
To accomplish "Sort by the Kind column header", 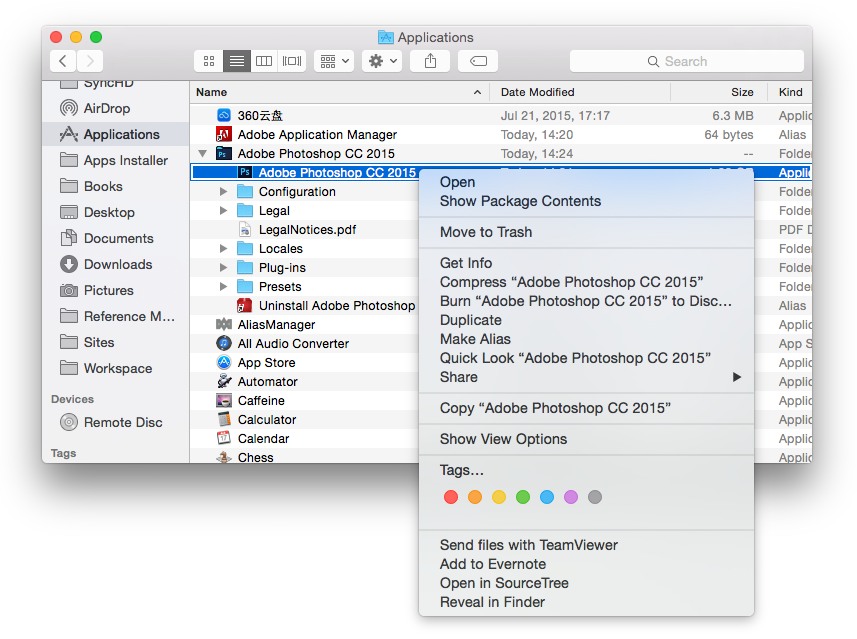I will 790,92.
